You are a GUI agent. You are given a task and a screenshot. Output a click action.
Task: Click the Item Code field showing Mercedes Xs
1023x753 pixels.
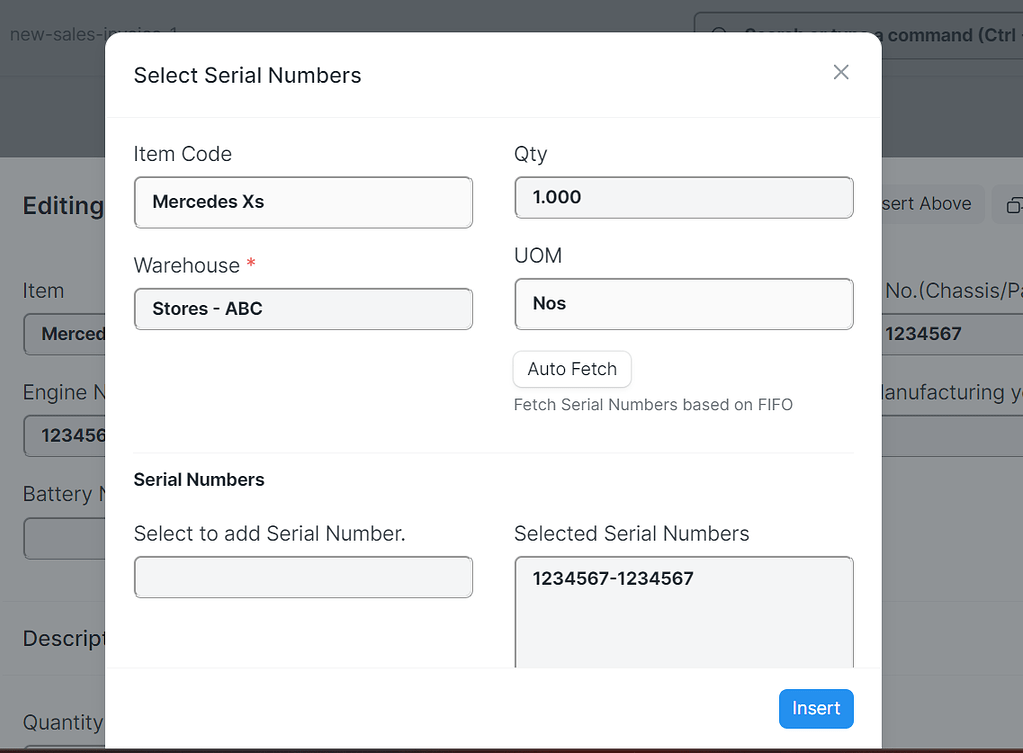click(303, 202)
